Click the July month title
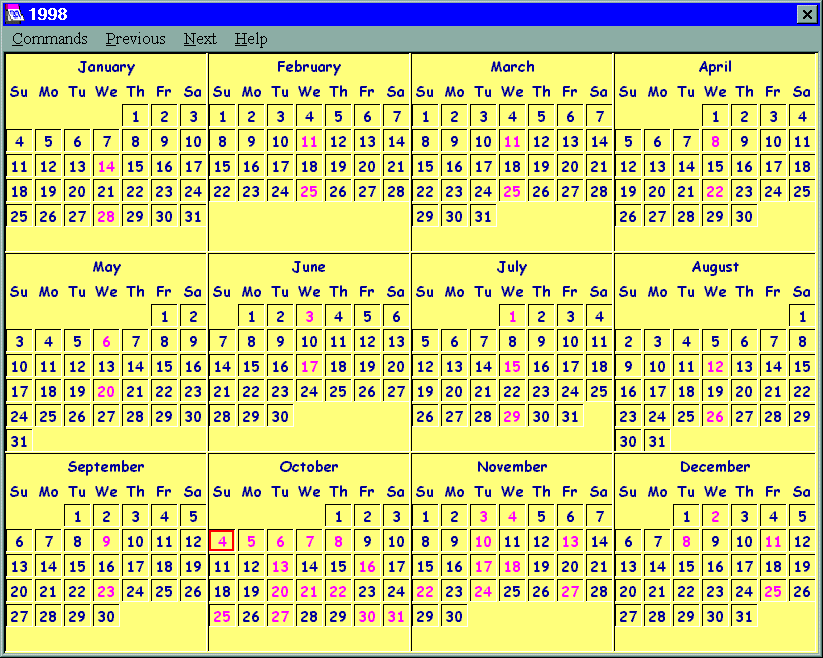This screenshot has width=823, height=658. point(512,267)
